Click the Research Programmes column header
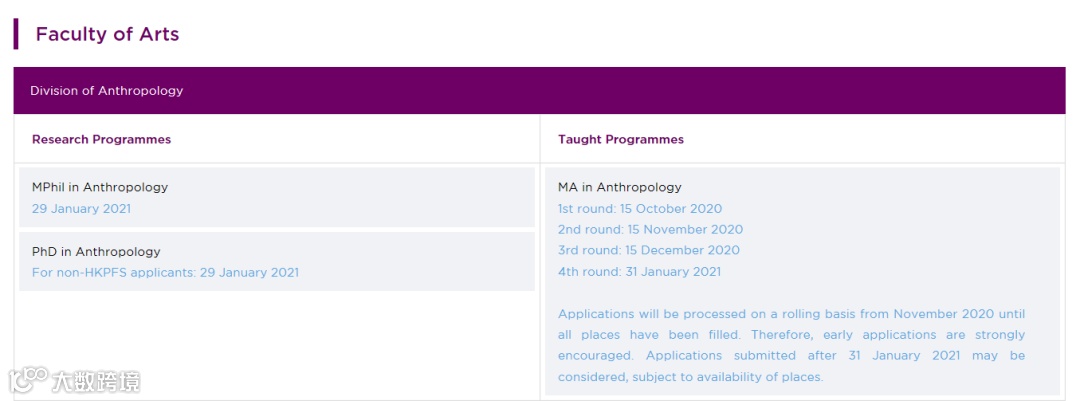Screen dimensions: 1080x401 [x=101, y=140]
